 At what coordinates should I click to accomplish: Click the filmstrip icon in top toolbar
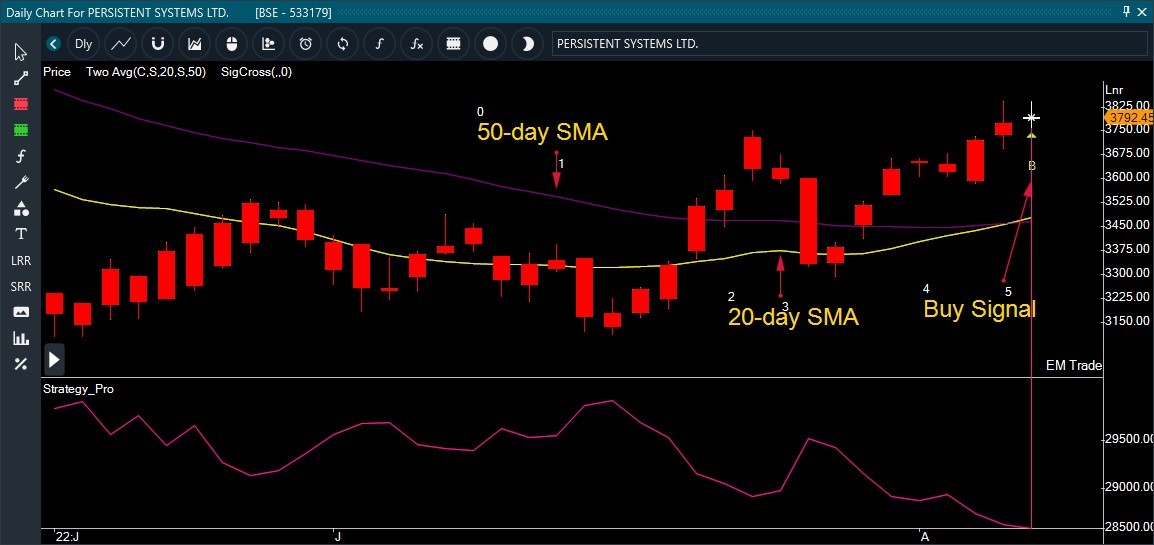point(453,44)
